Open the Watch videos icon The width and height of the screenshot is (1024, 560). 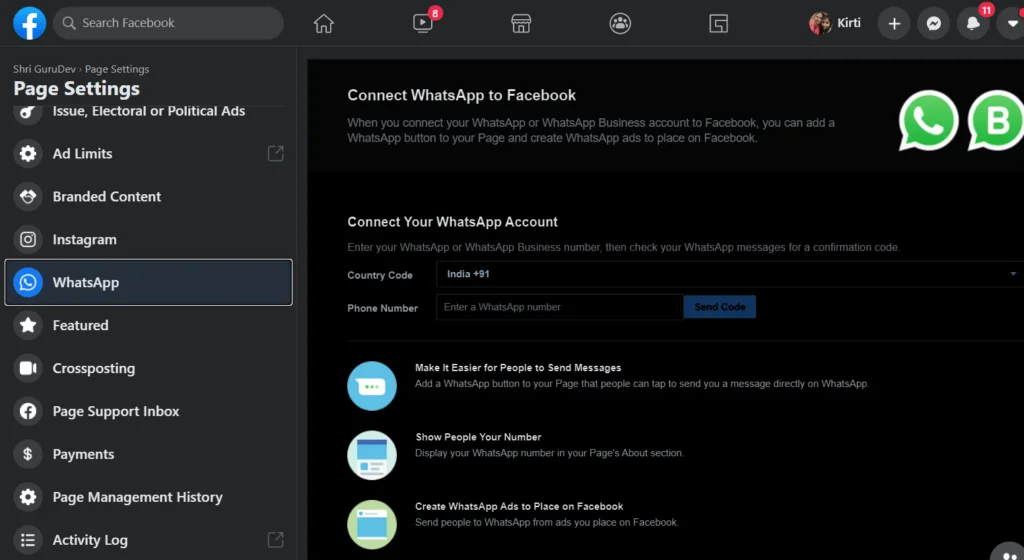click(x=422, y=23)
